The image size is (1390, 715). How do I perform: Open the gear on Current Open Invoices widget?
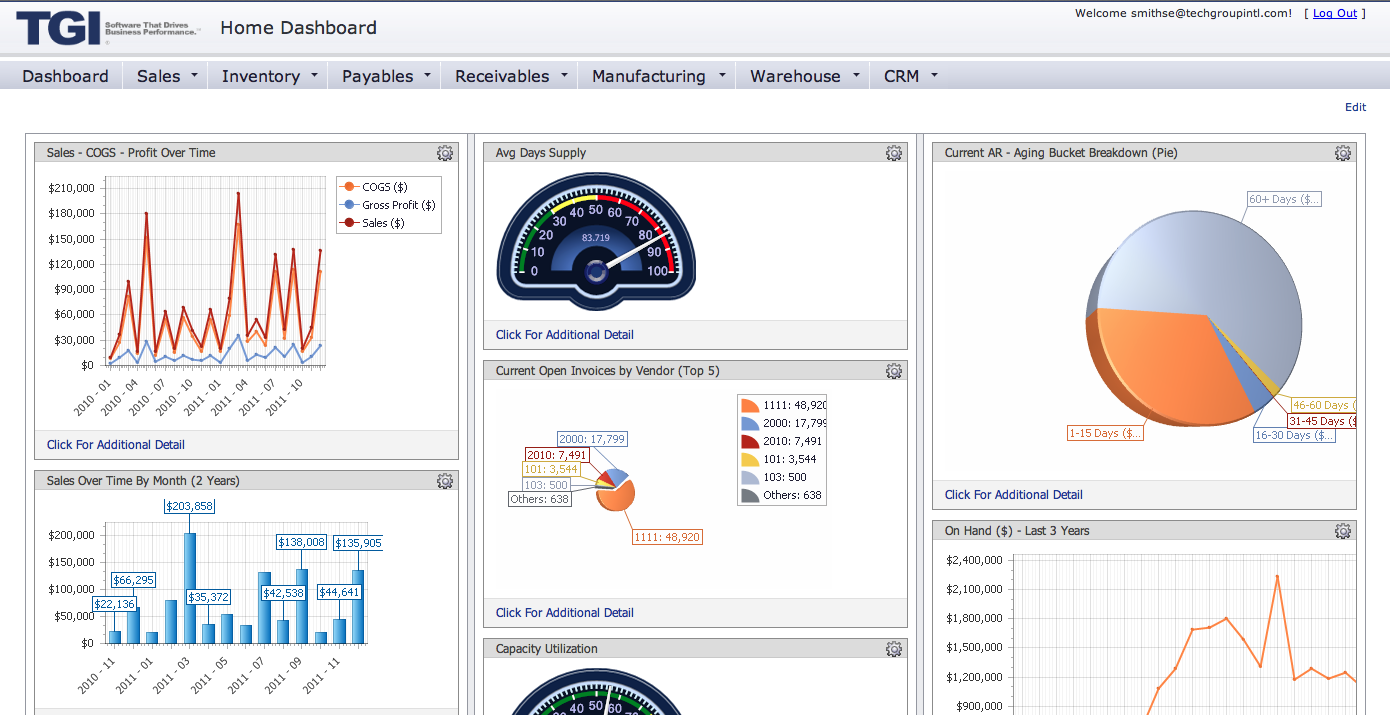coord(894,370)
